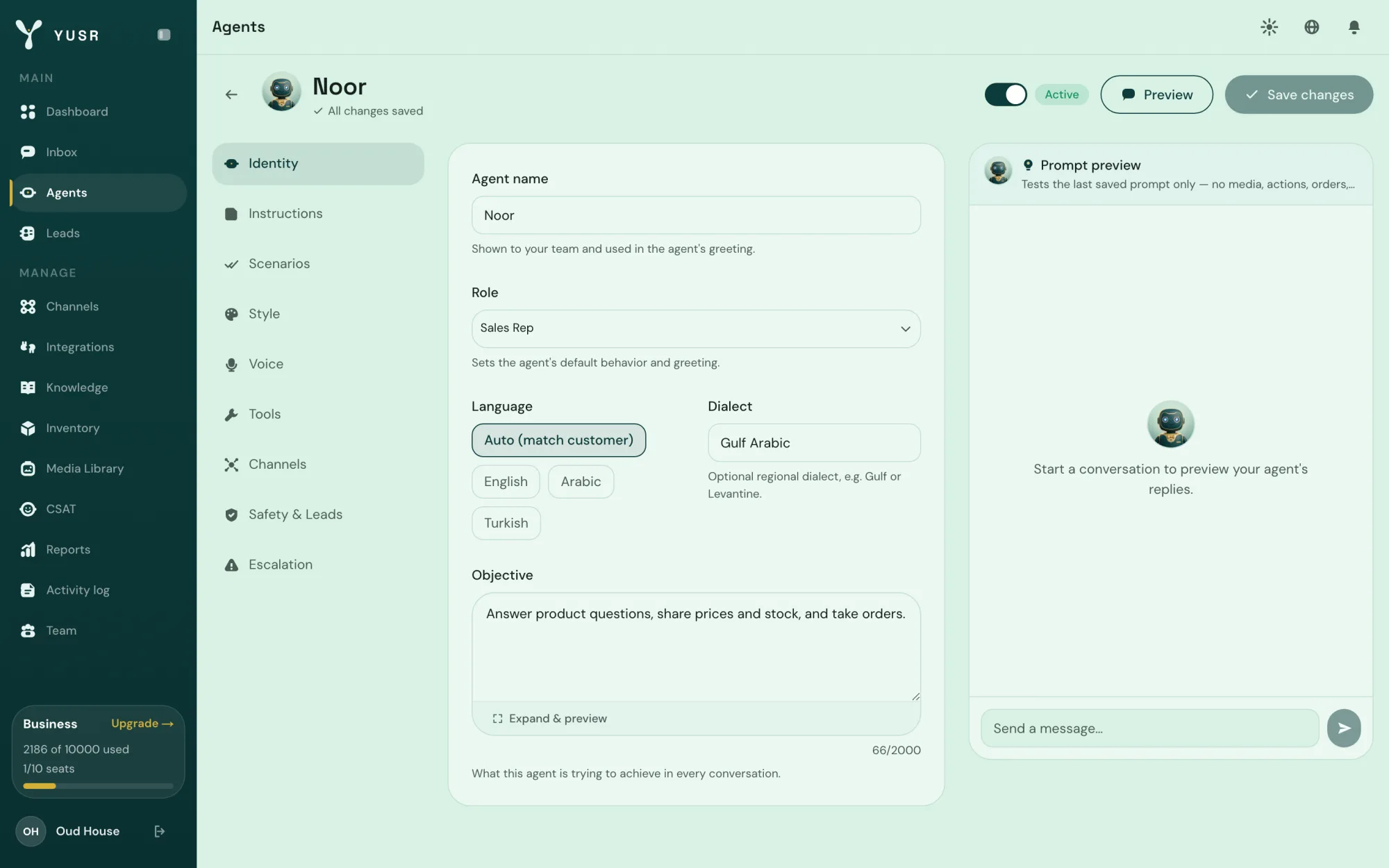The width and height of the screenshot is (1389, 868).
Task: Switch to the Voice tab
Action: tap(318, 364)
